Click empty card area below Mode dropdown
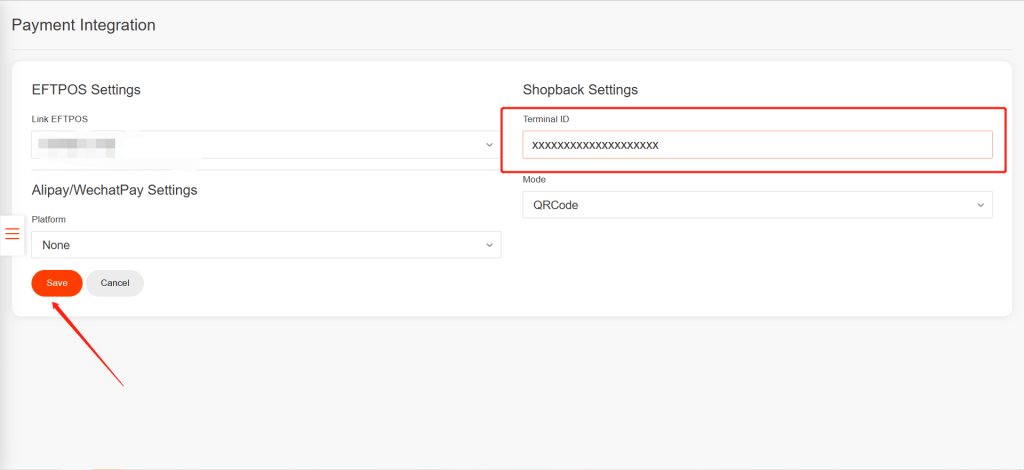1024x470 pixels. [757, 270]
